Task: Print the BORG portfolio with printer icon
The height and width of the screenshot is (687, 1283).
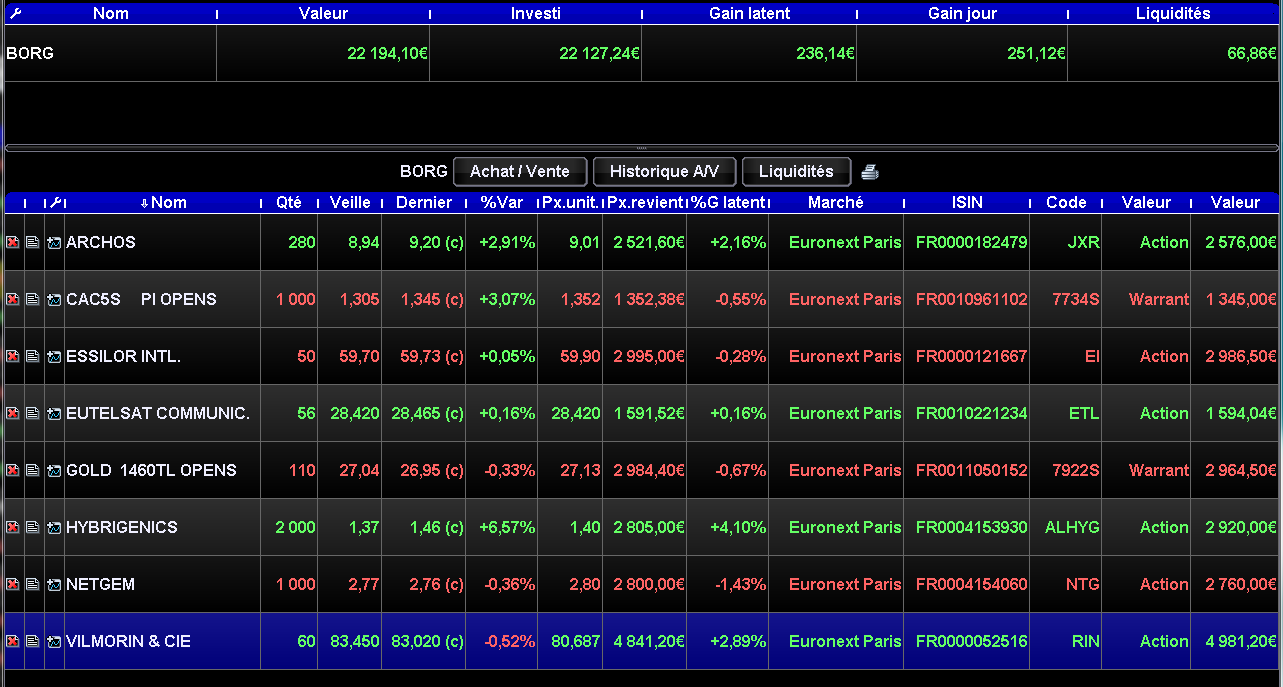Action: [870, 172]
